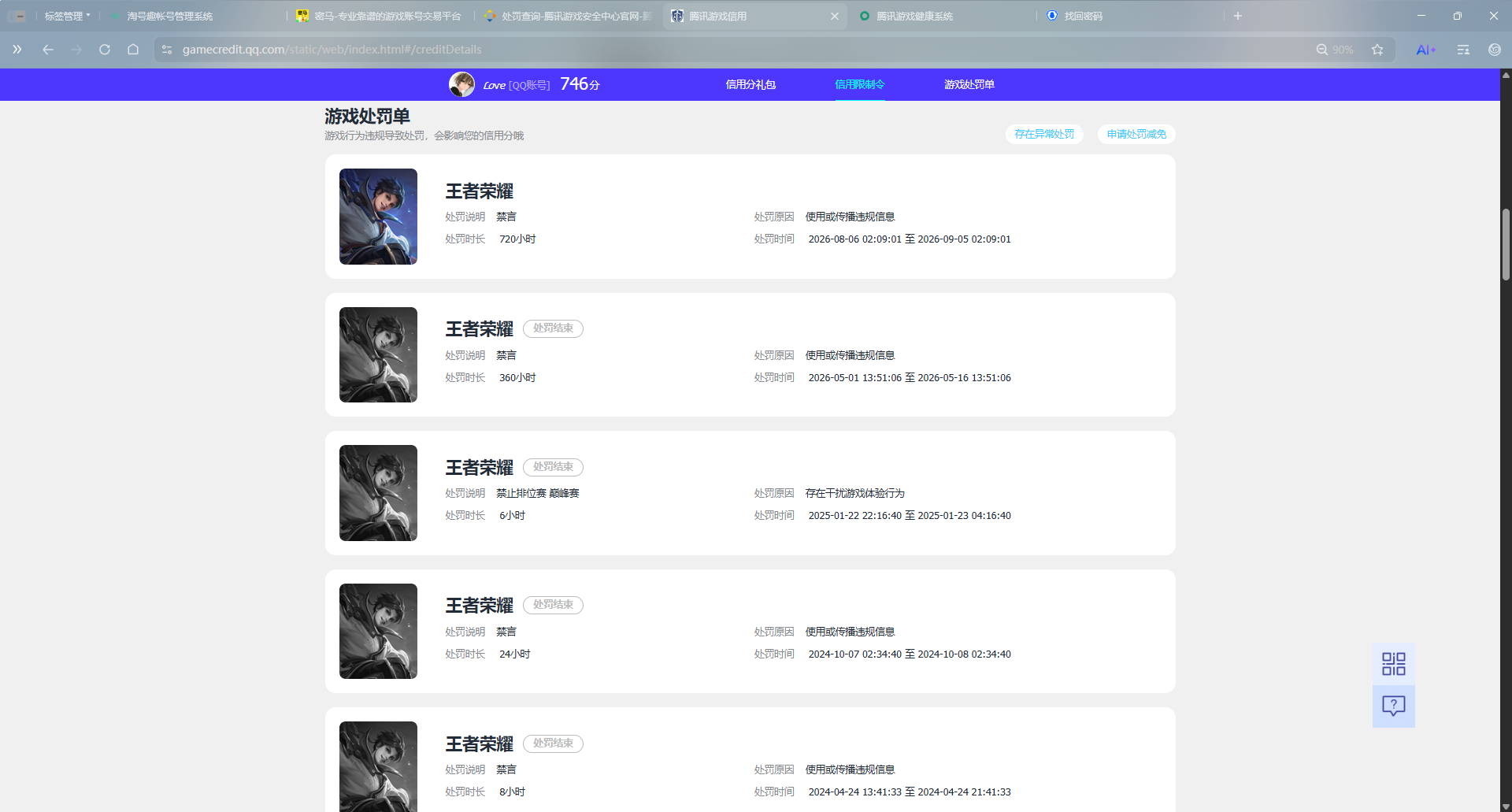Switch to the 腾讯游戏健康系统 tab

(x=943, y=16)
